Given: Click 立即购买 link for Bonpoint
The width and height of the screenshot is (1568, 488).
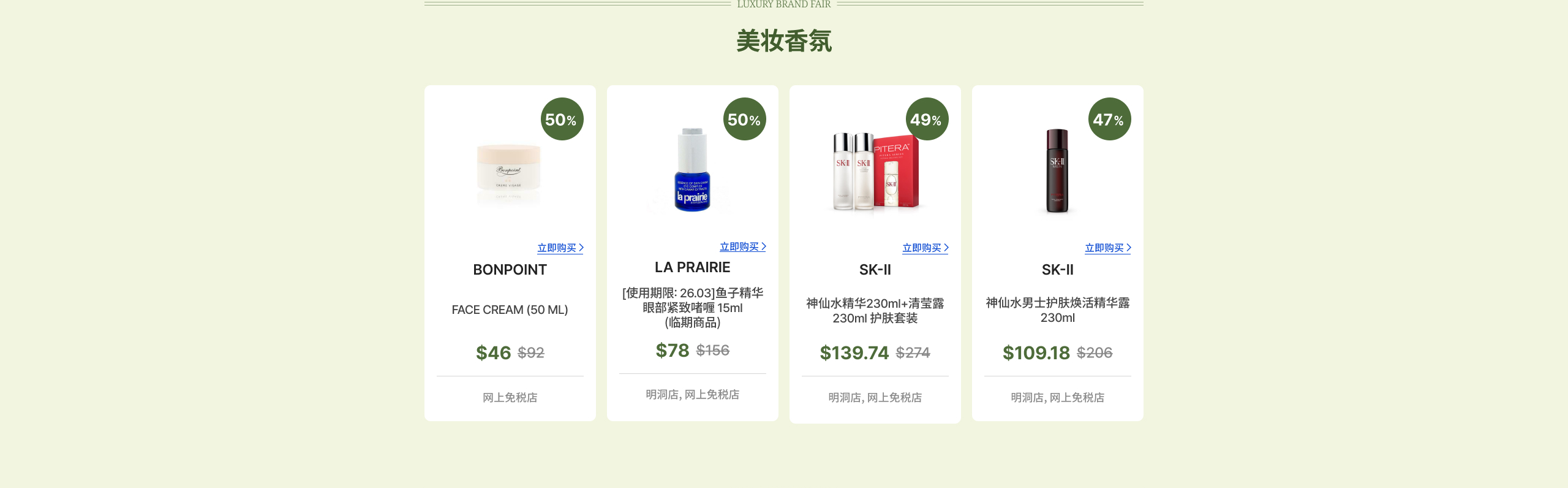Looking at the screenshot, I should 560,248.
